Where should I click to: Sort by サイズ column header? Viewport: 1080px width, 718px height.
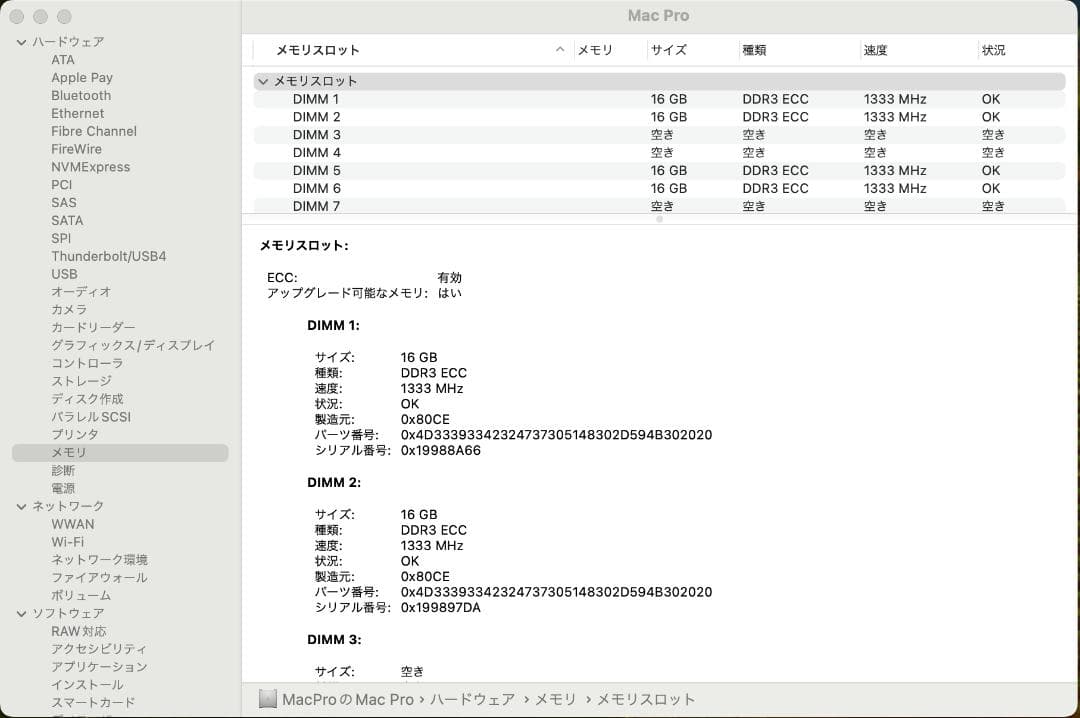(x=669, y=50)
